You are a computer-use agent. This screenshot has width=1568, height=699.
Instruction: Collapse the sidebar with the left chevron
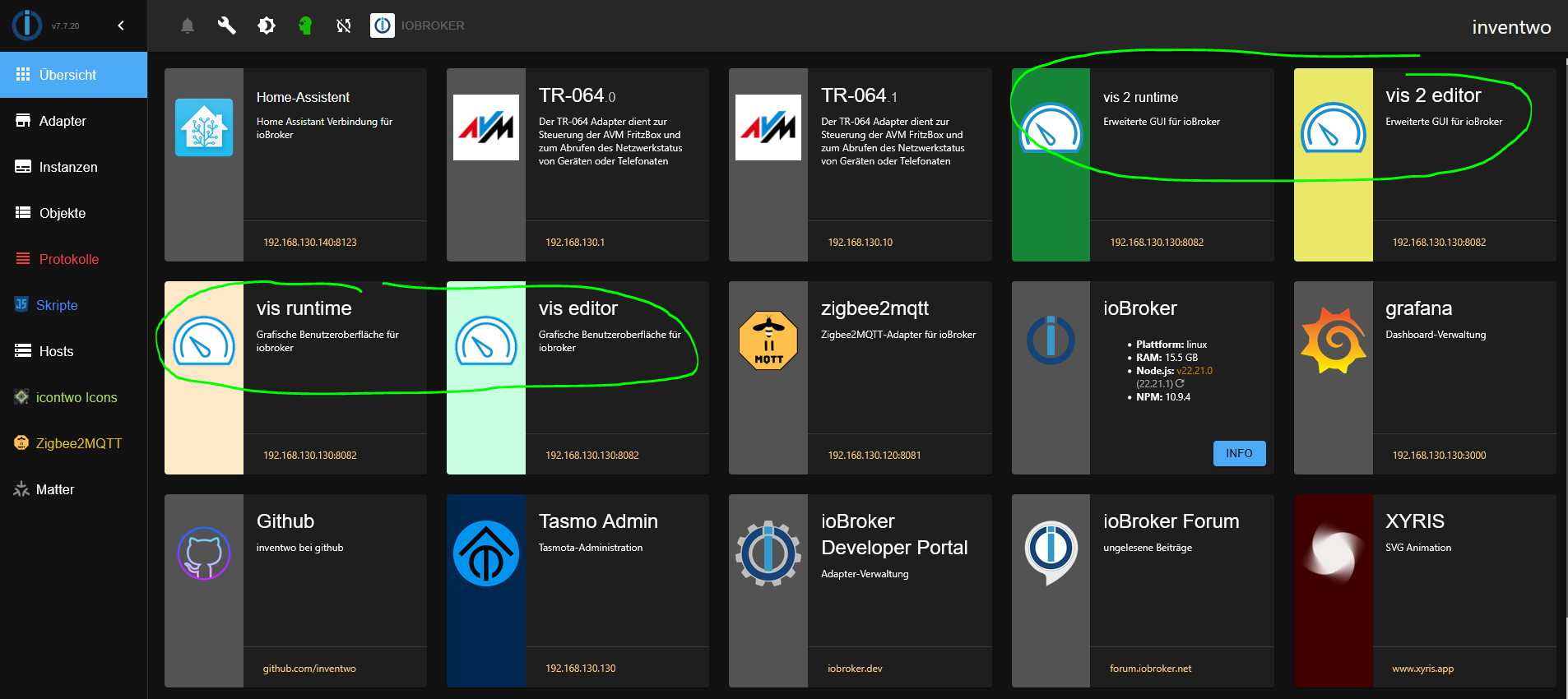click(121, 25)
